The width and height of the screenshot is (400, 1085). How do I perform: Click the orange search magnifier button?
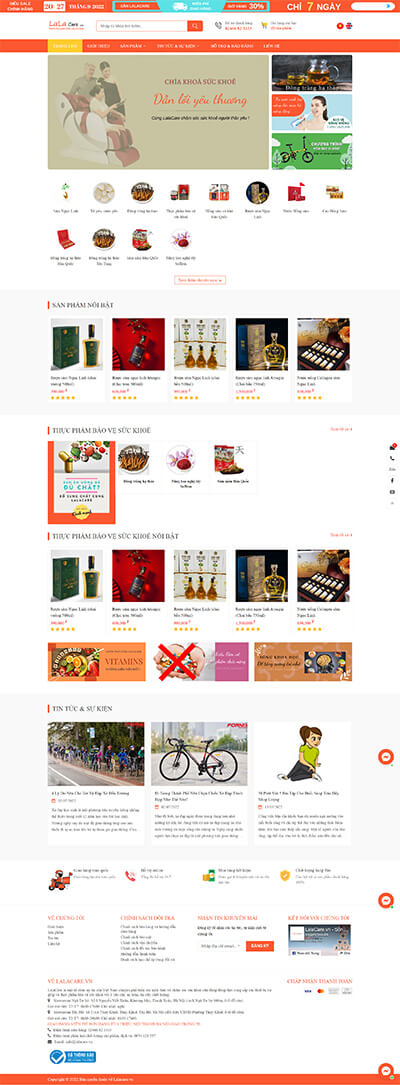coord(194,26)
